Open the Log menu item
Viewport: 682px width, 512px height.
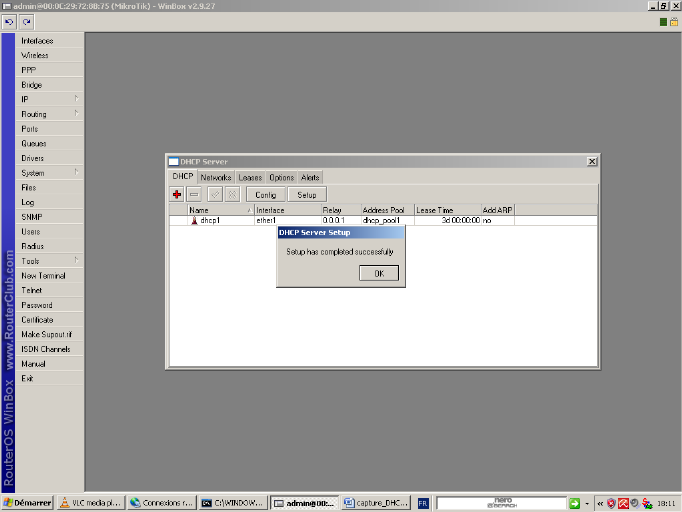click(x=49, y=202)
